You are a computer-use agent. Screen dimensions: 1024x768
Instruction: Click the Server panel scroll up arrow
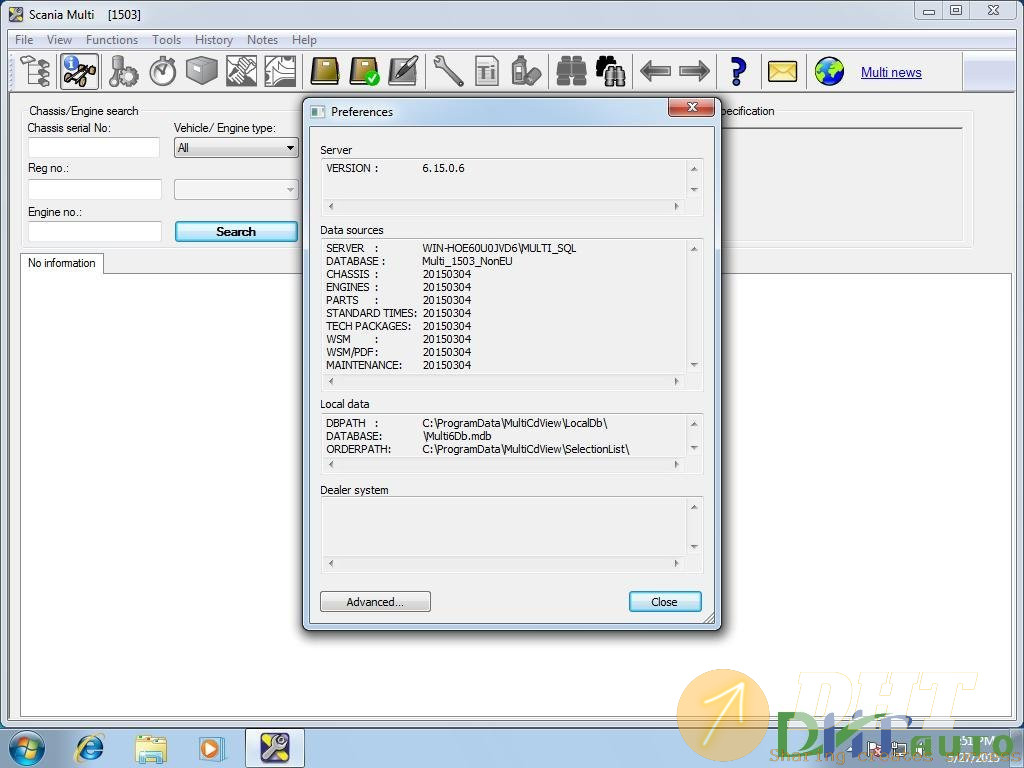click(x=694, y=169)
